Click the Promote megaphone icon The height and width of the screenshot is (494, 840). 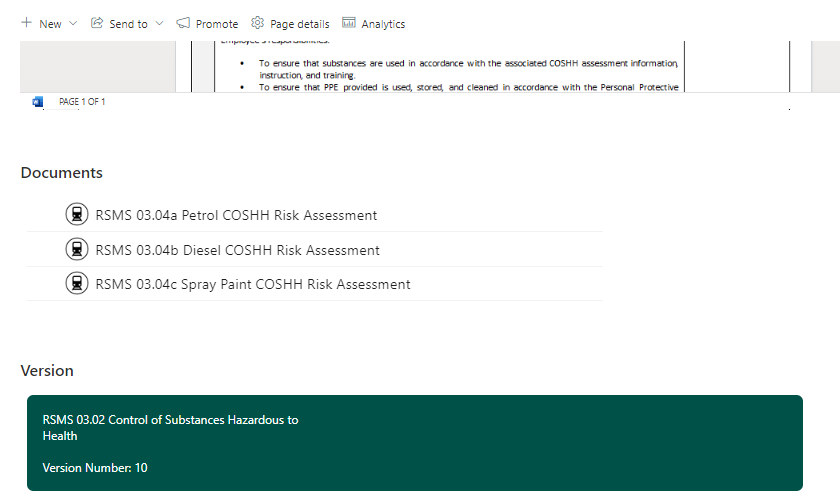pos(183,23)
